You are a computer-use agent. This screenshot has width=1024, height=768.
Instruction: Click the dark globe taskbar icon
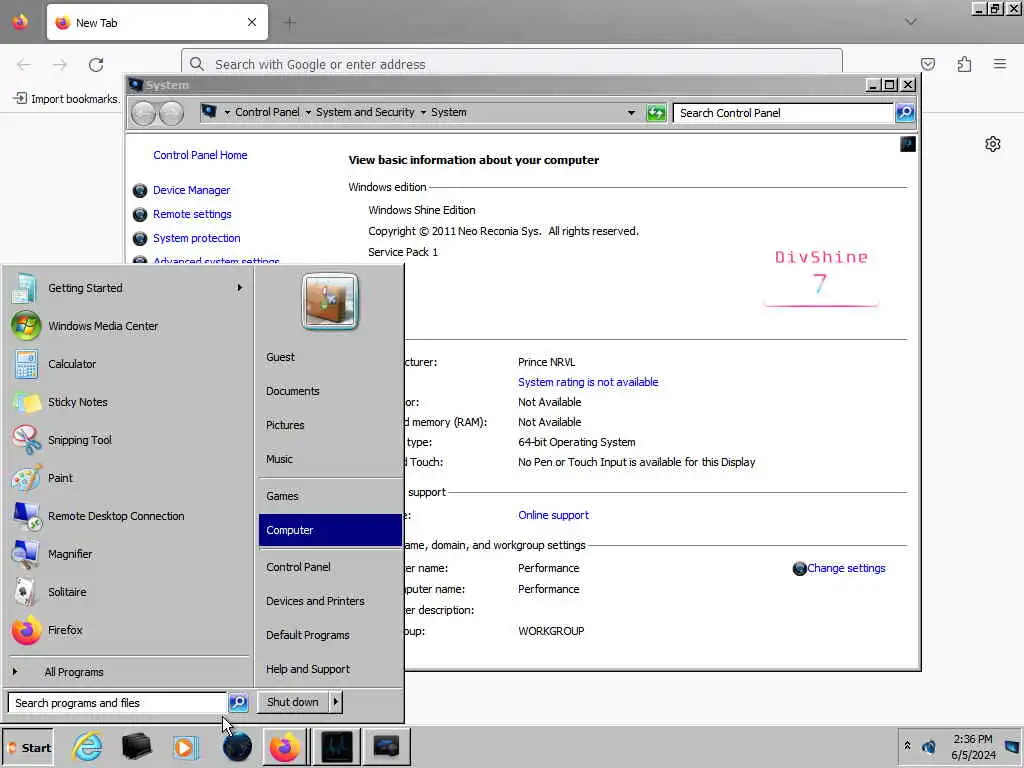click(x=237, y=746)
